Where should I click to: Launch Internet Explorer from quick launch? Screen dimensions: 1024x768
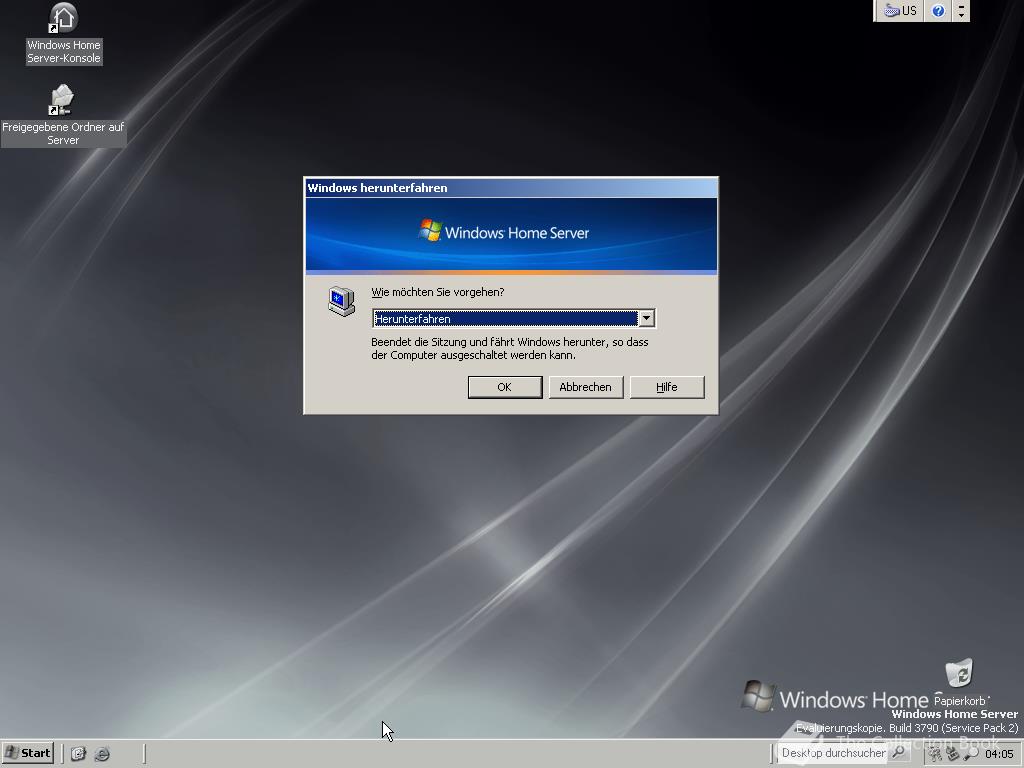click(103, 754)
